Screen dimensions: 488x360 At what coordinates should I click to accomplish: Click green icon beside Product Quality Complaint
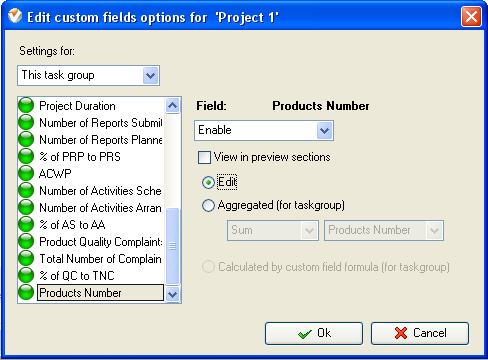pos(26,241)
